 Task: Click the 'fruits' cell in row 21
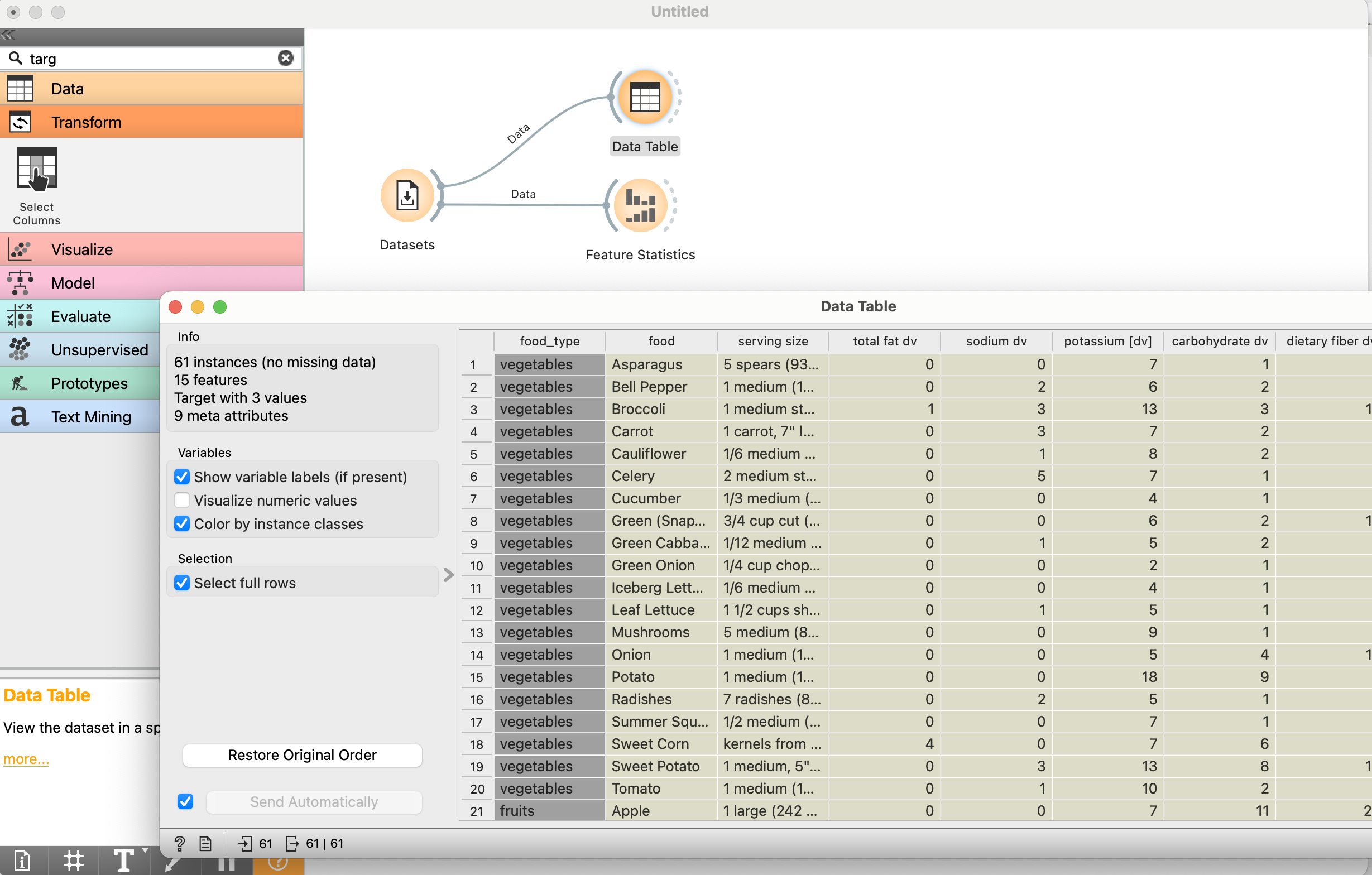pos(549,811)
